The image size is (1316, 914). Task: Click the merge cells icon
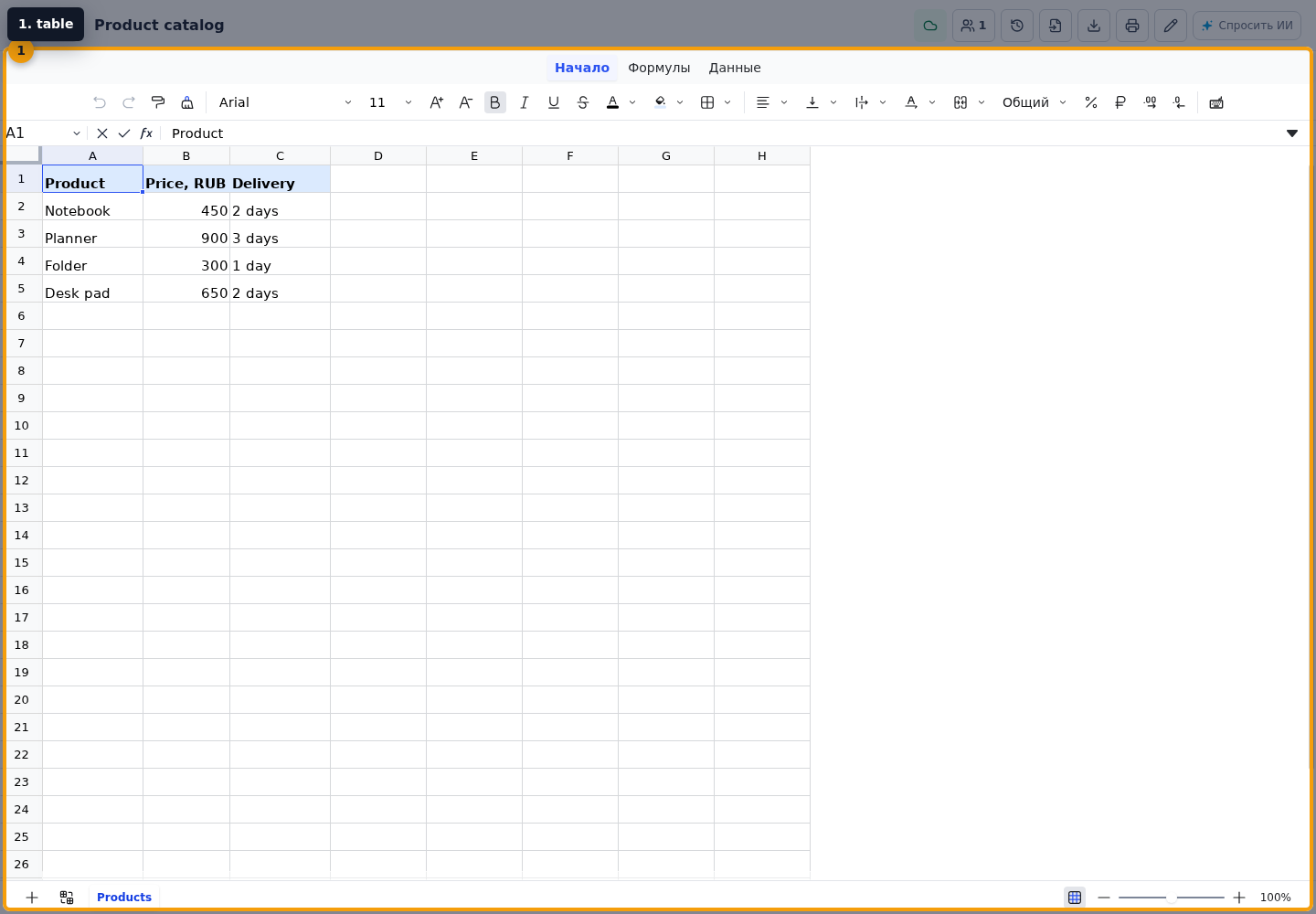click(960, 102)
